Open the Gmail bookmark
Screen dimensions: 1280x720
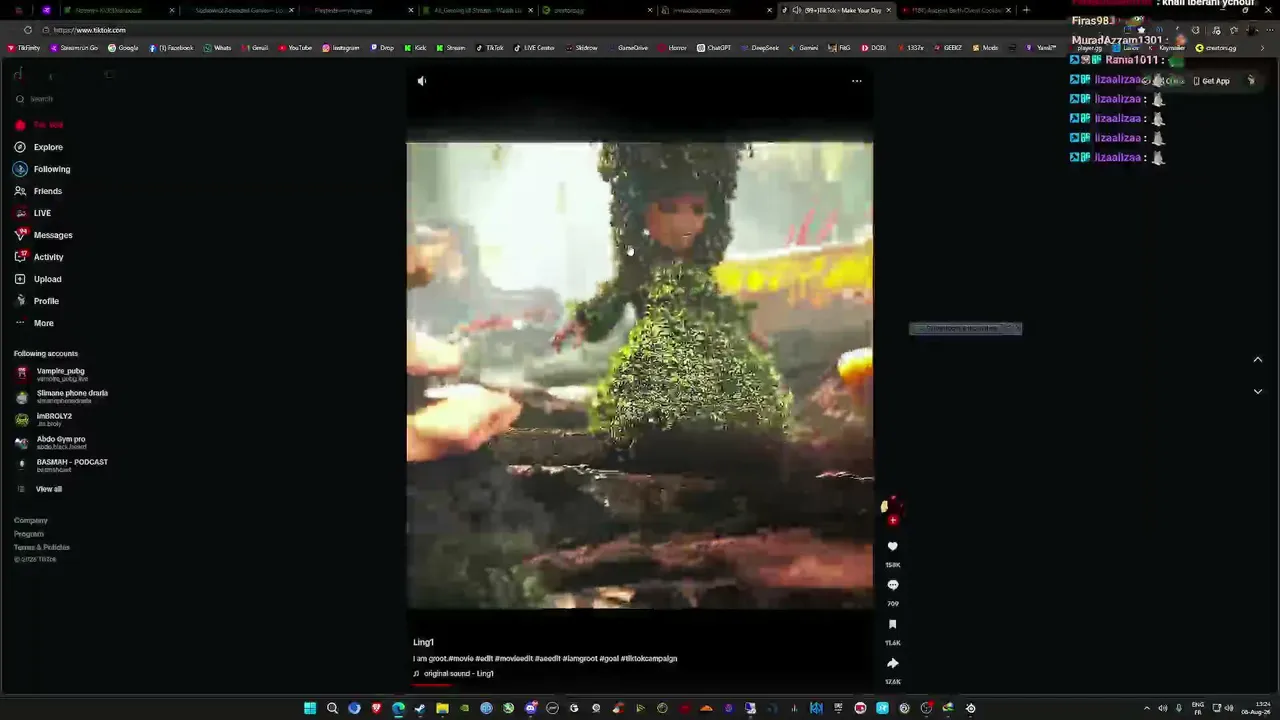[255, 48]
